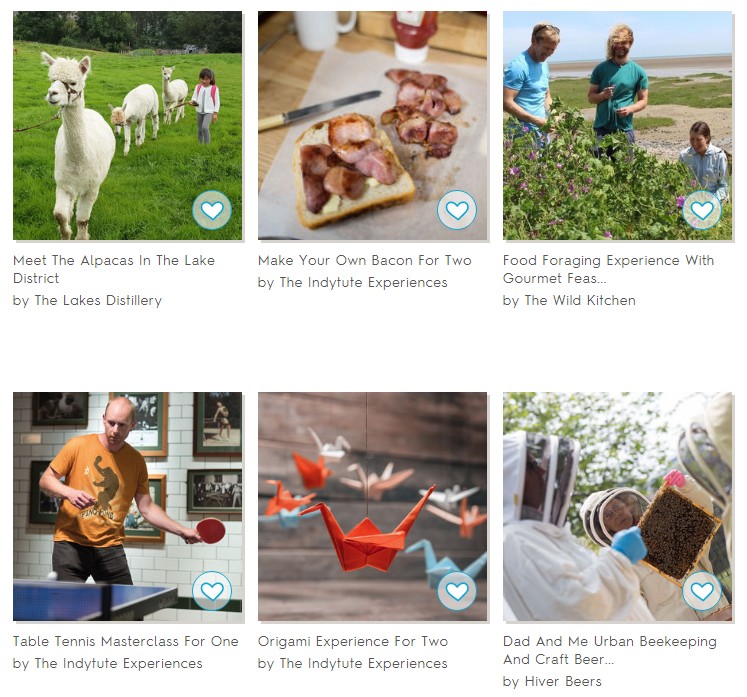Open the table tennis player image
Image resolution: width=747 pixels, height=697 pixels.
click(128, 506)
